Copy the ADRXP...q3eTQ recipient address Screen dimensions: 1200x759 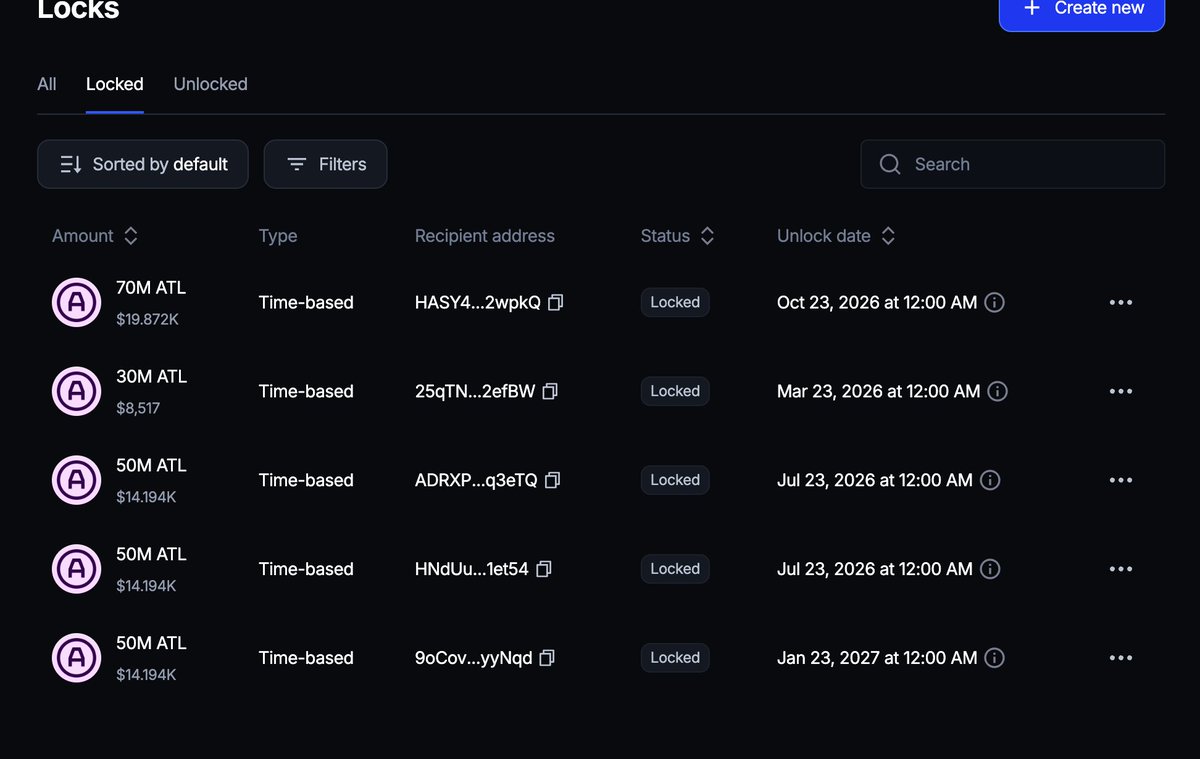[x=552, y=480]
